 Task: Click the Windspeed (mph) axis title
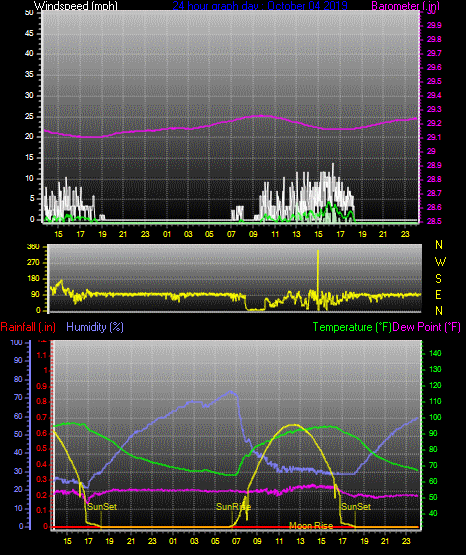pyautogui.click(x=76, y=6)
